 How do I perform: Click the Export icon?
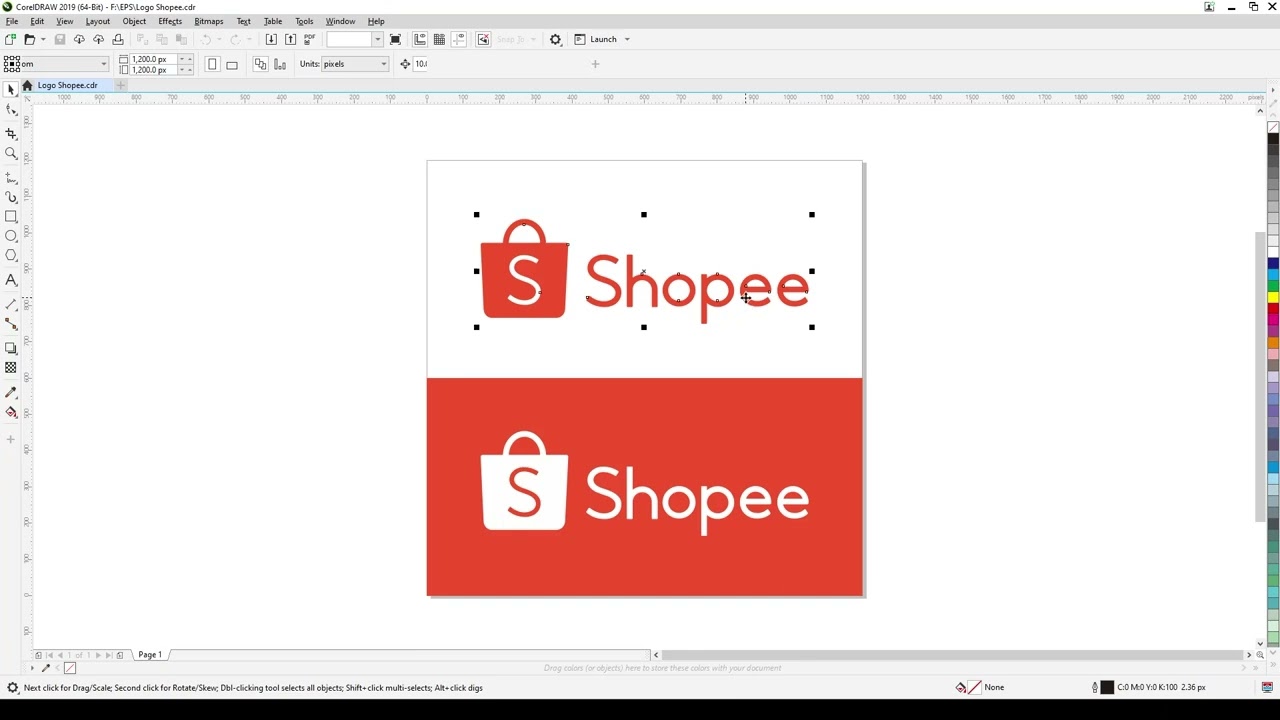(291, 39)
